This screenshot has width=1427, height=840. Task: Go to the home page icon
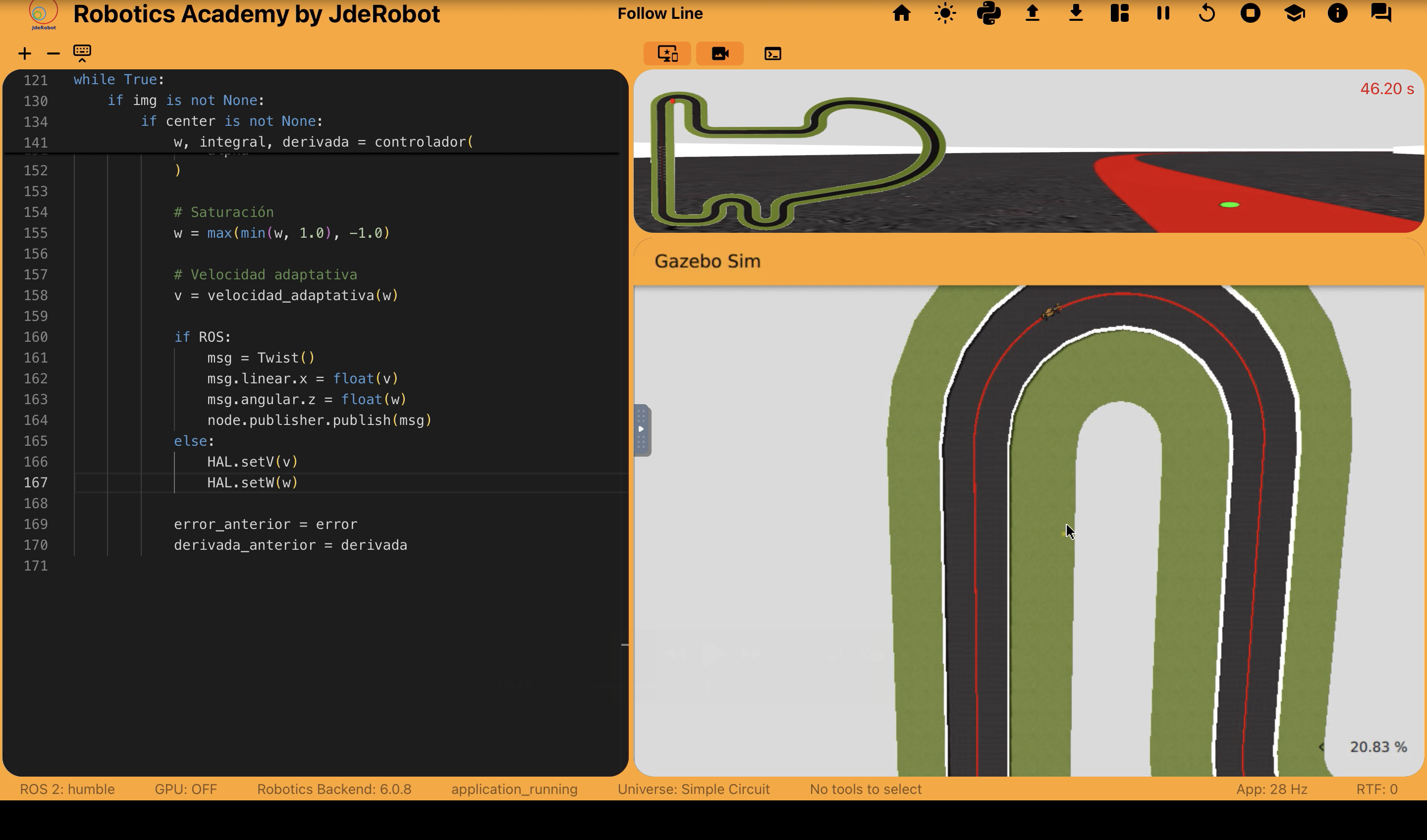pos(901,13)
